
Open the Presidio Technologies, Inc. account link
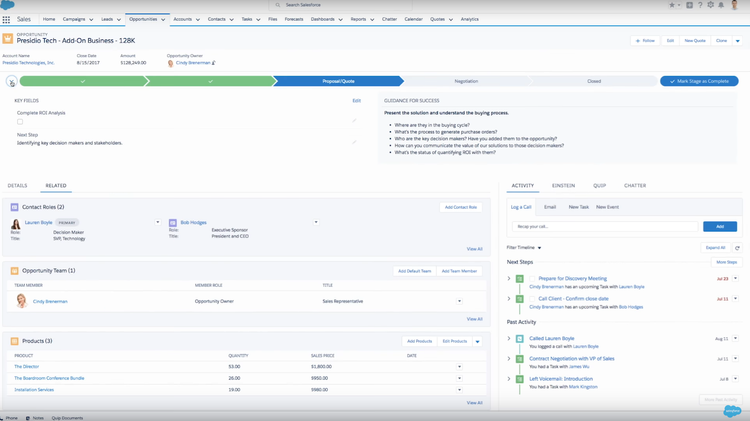click(x=29, y=63)
